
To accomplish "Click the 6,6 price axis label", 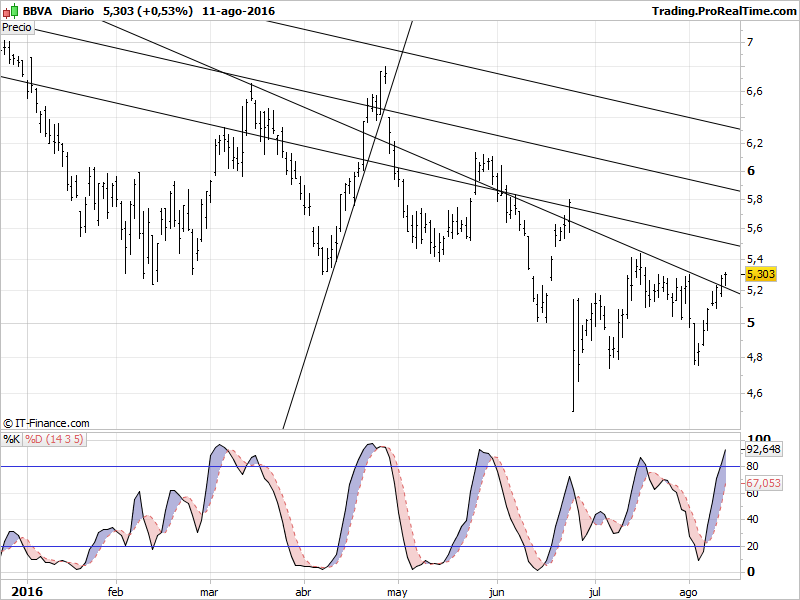I will [x=755, y=92].
